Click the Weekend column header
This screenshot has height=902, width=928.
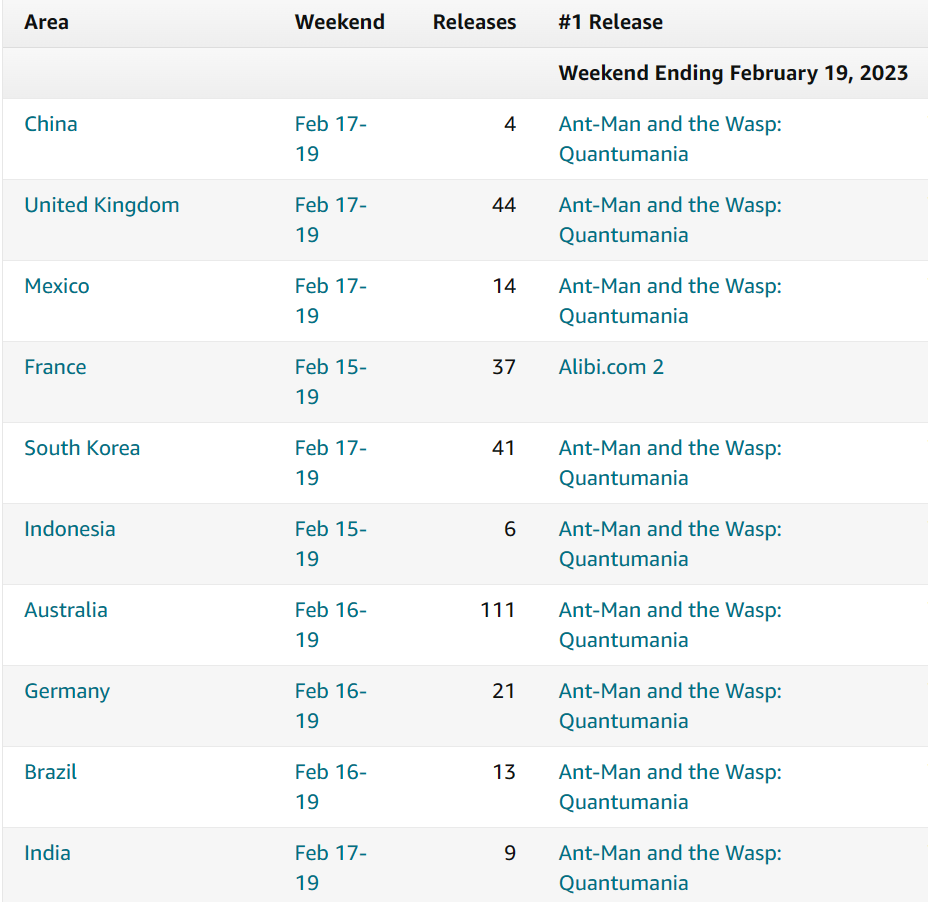[x=340, y=22]
